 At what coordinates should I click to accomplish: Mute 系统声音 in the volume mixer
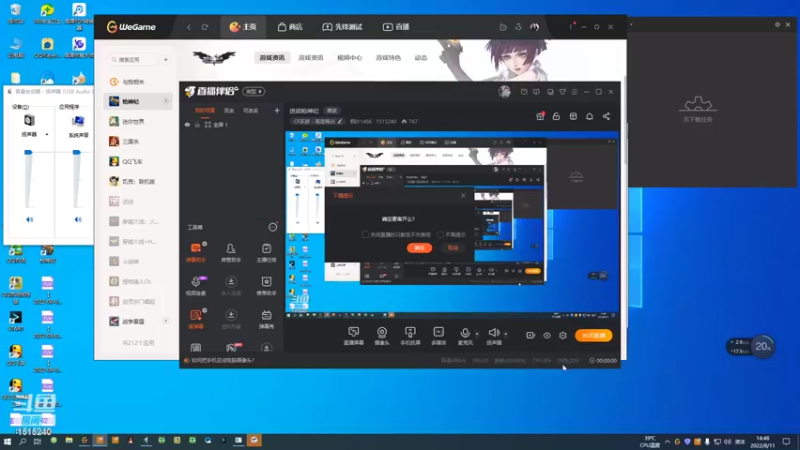pos(78,219)
